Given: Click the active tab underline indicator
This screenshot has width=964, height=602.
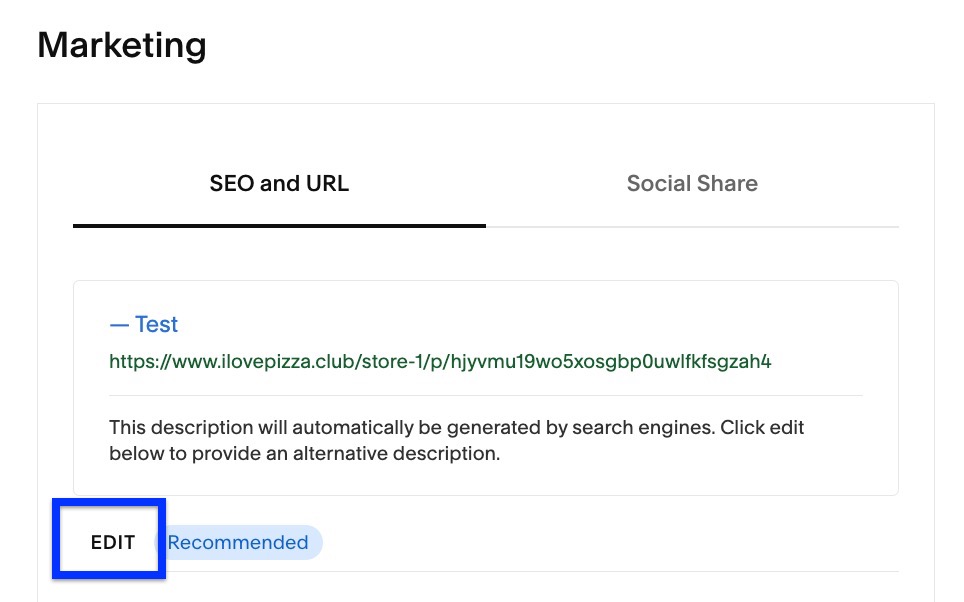Looking at the screenshot, I should (x=279, y=228).
